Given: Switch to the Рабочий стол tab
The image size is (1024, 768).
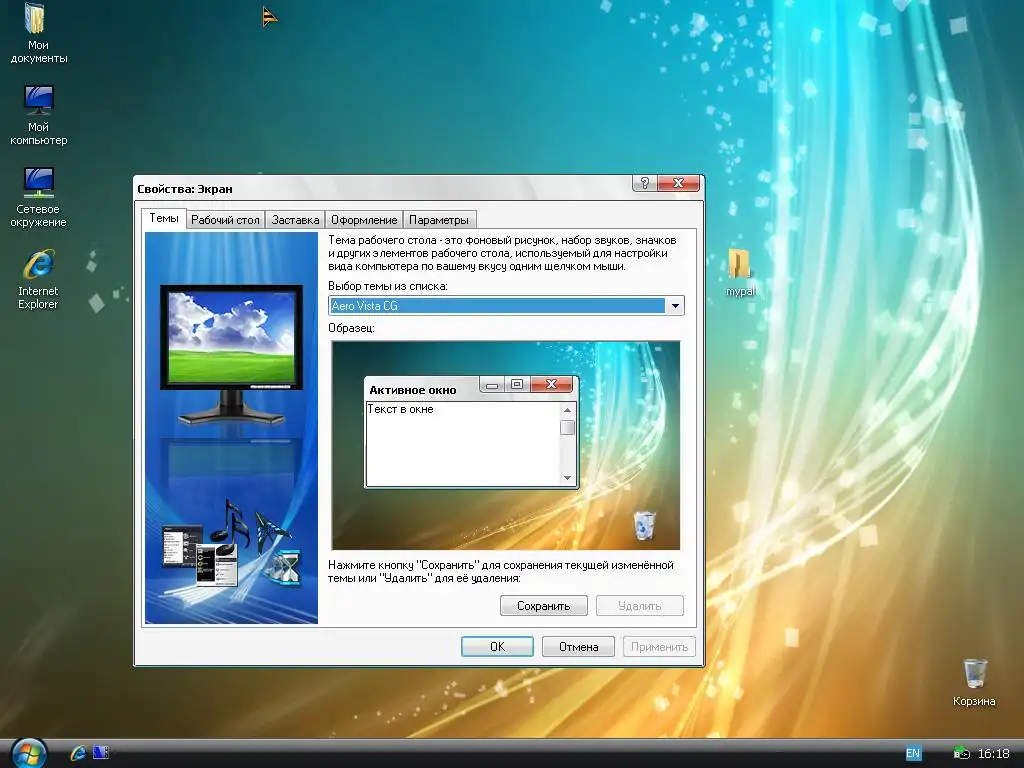Looking at the screenshot, I should click(225, 220).
